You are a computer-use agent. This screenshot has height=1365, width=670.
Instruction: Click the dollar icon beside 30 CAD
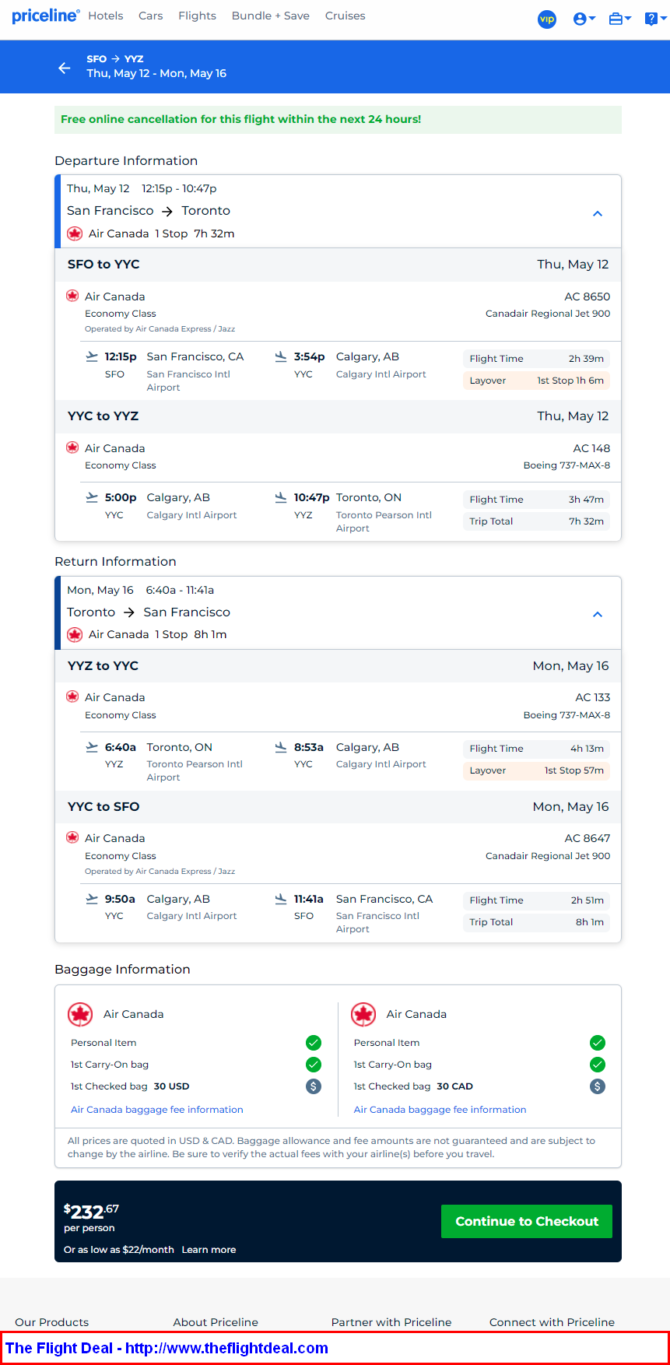click(x=597, y=1086)
